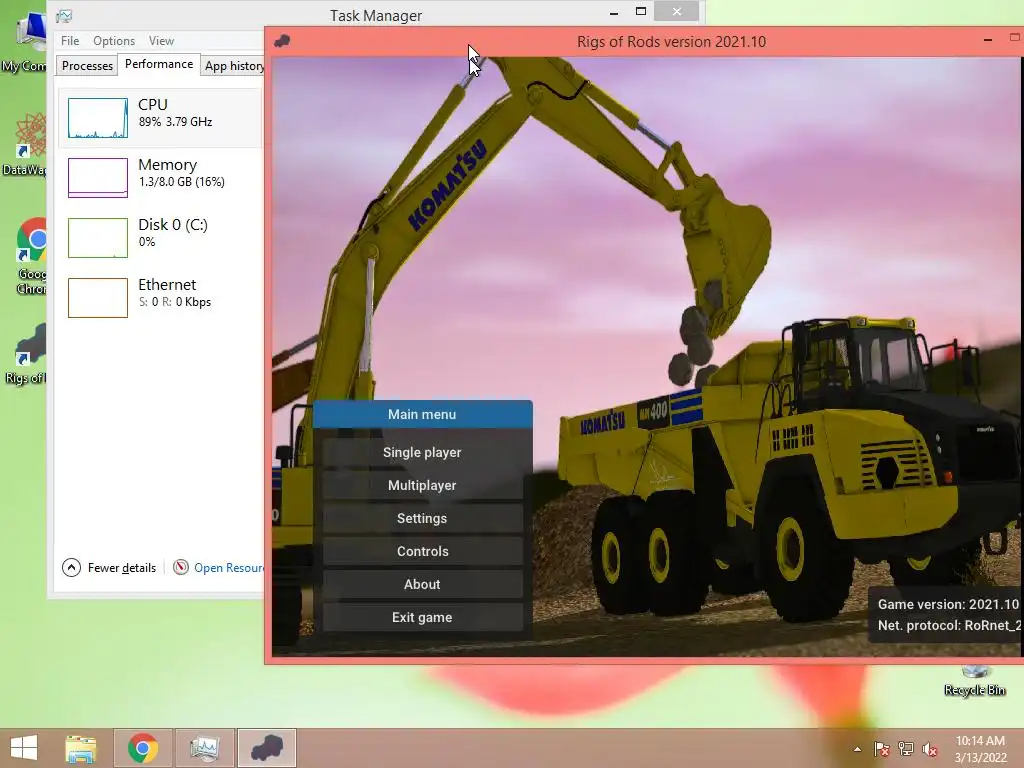
Task: Click the Resource Monitor gauge icon
Action: (181, 568)
